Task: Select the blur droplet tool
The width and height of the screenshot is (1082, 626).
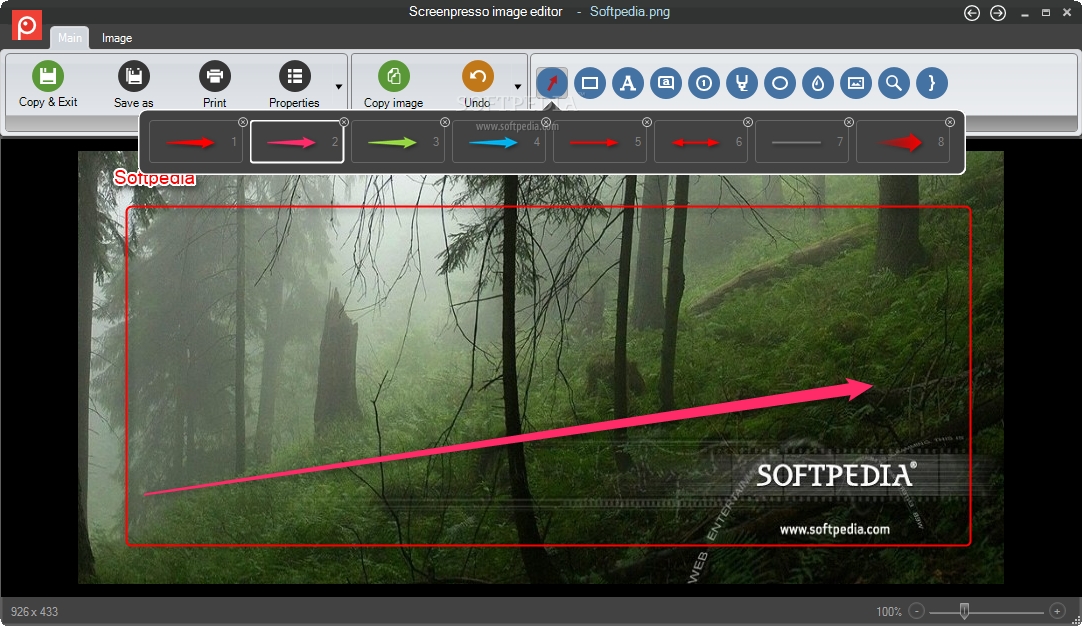Action: coord(818,84)
